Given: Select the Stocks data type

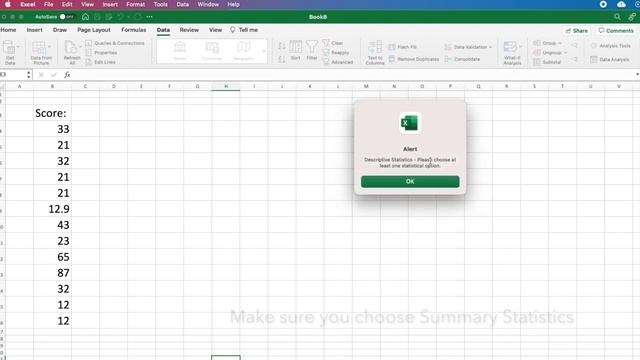Looking at the screenshot, I should pyautogui.click(x=180, y=51).
